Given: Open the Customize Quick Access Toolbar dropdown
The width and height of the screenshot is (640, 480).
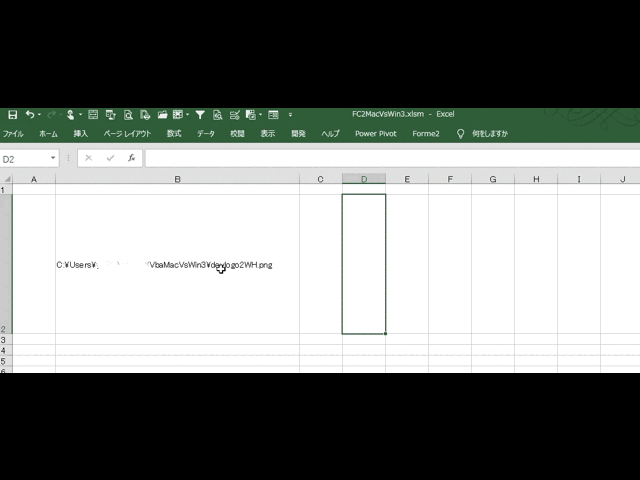Looking at the screenshot, I should (x=291, y=115).
